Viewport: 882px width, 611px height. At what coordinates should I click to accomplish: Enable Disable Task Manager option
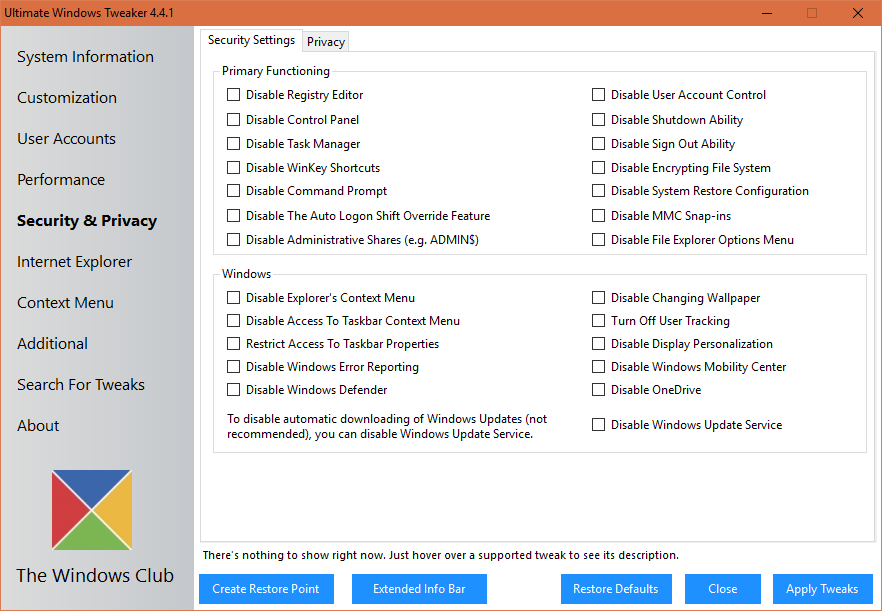(233, 143)
